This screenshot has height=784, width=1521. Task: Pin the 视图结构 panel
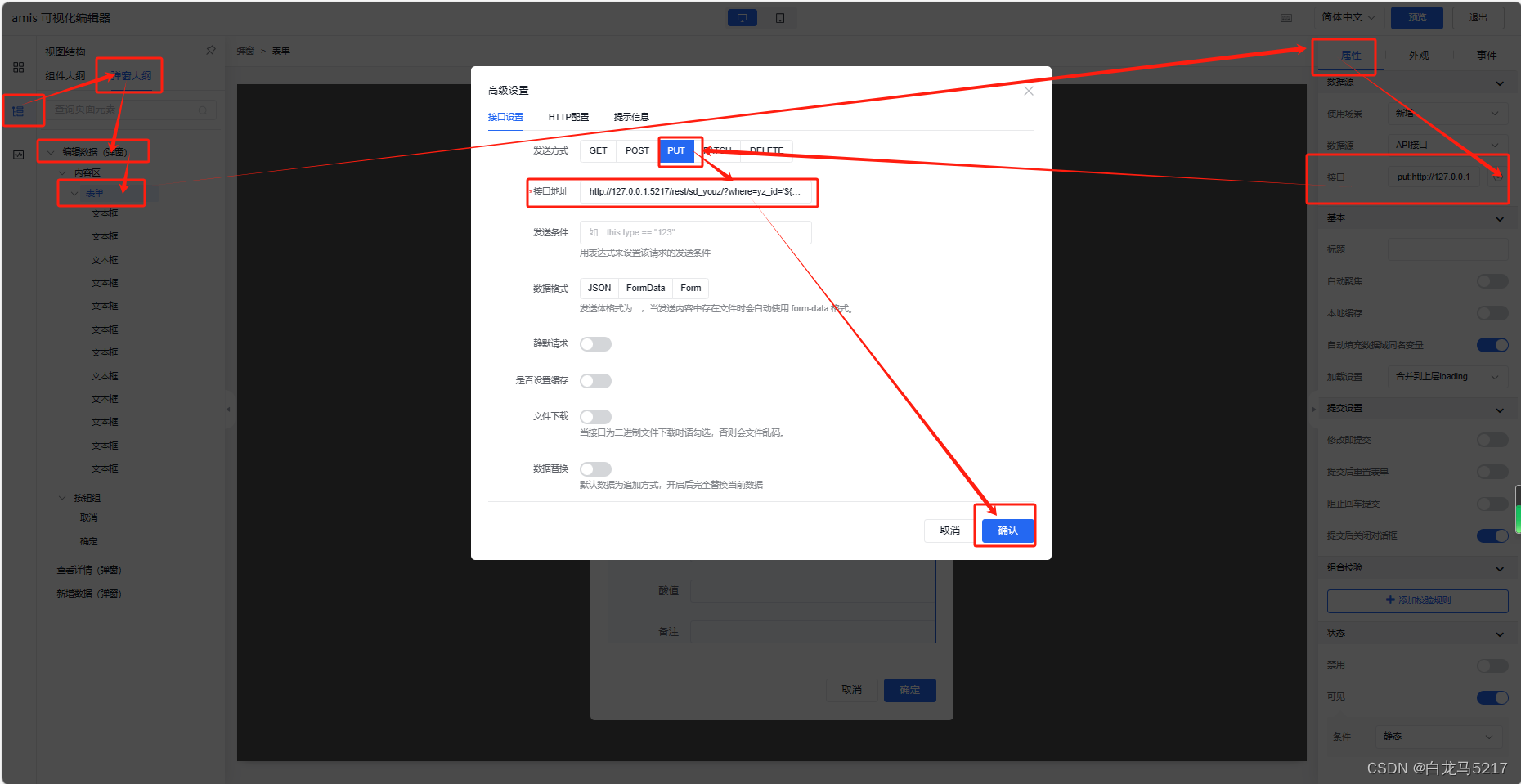click(211, 51)
